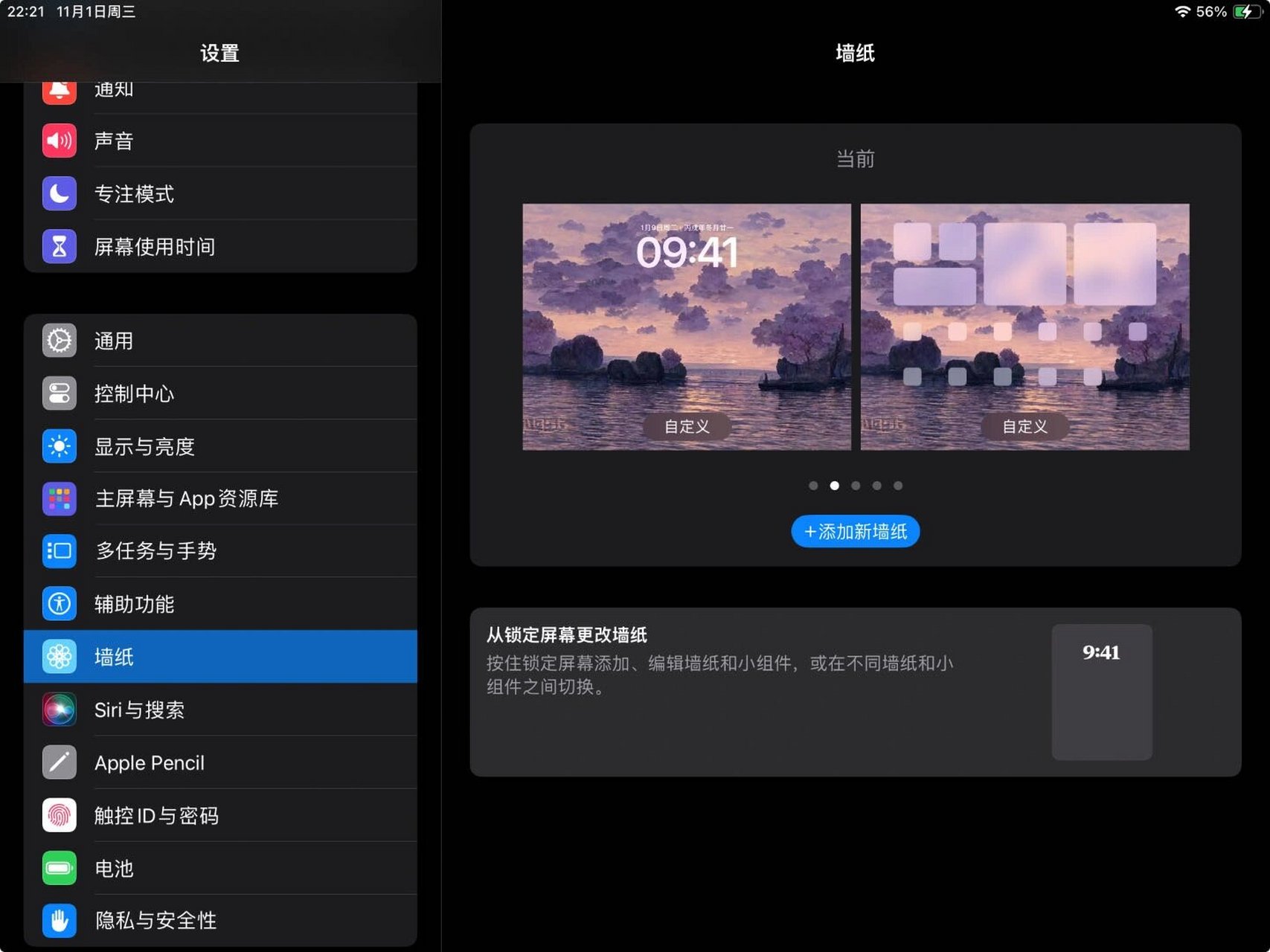
Task: Tap the fifth wallpaper page dot
Action: coord(898,486)
